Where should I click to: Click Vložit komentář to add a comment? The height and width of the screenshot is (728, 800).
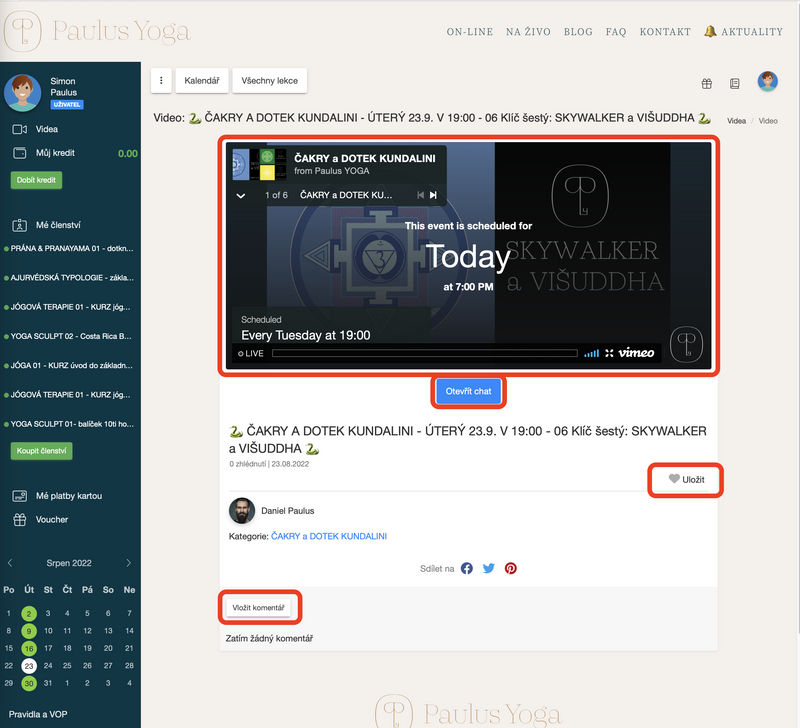pos(258,608)
